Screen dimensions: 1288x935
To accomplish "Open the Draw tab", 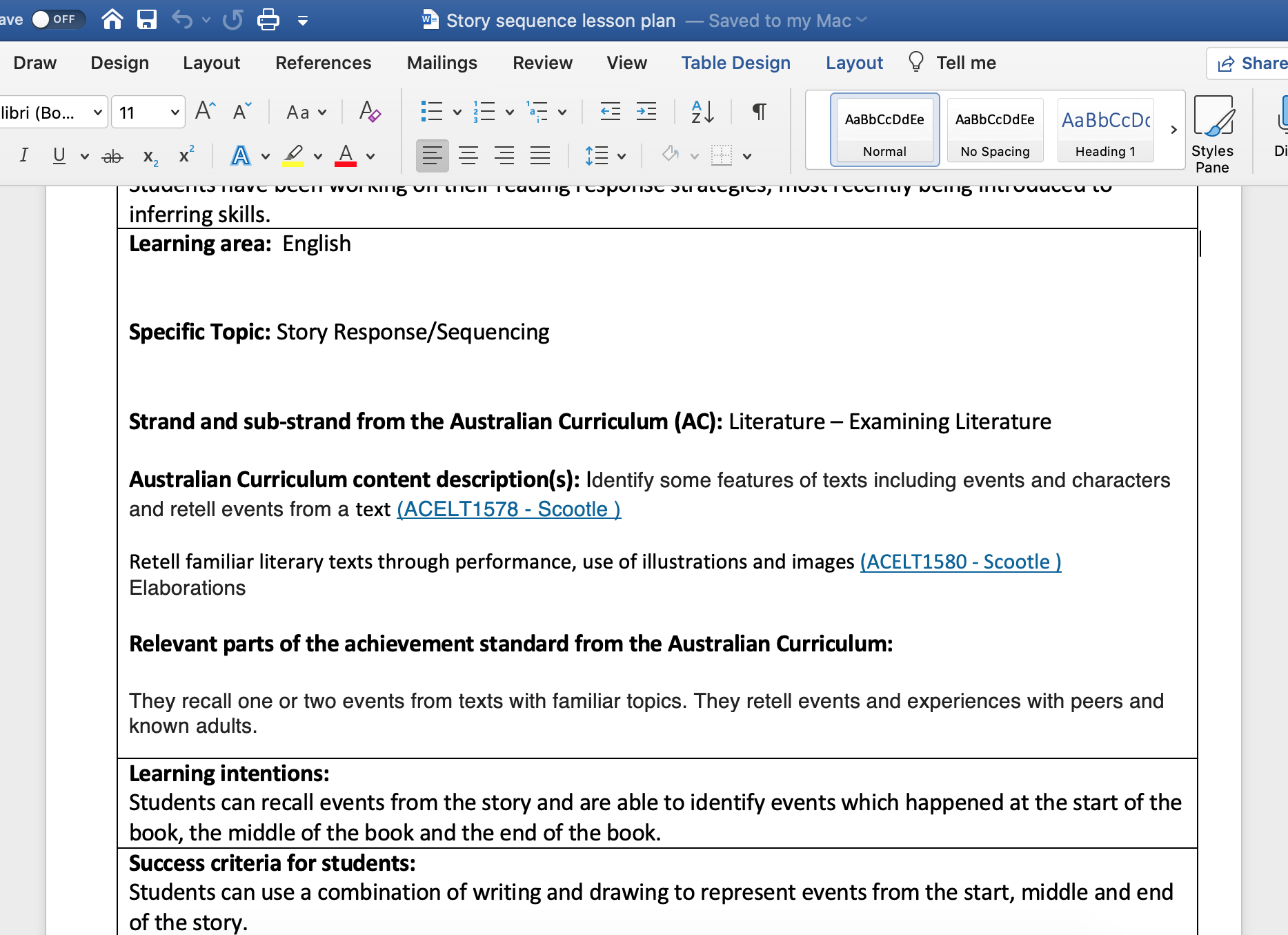I will (x=34, y=63).
